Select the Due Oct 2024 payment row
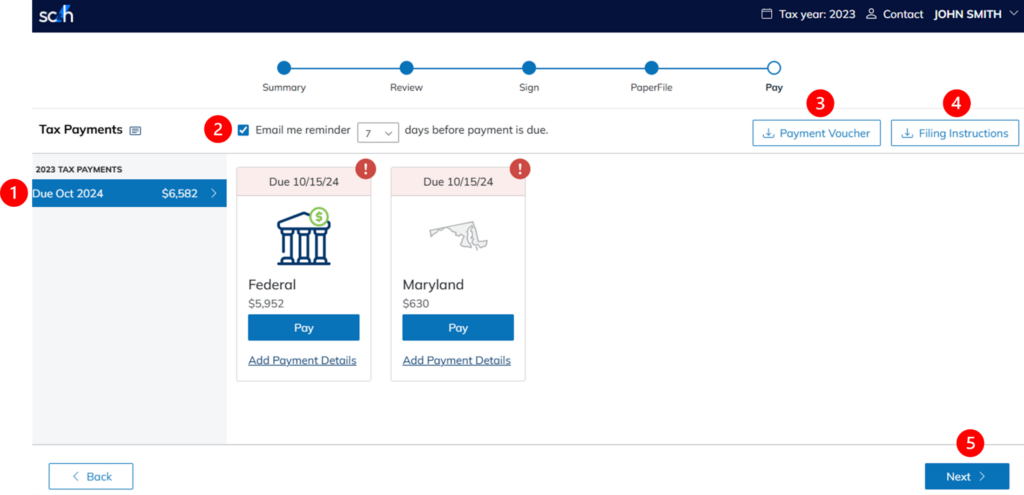This screenshot has height=495, width=1024. tap(128, 194)
